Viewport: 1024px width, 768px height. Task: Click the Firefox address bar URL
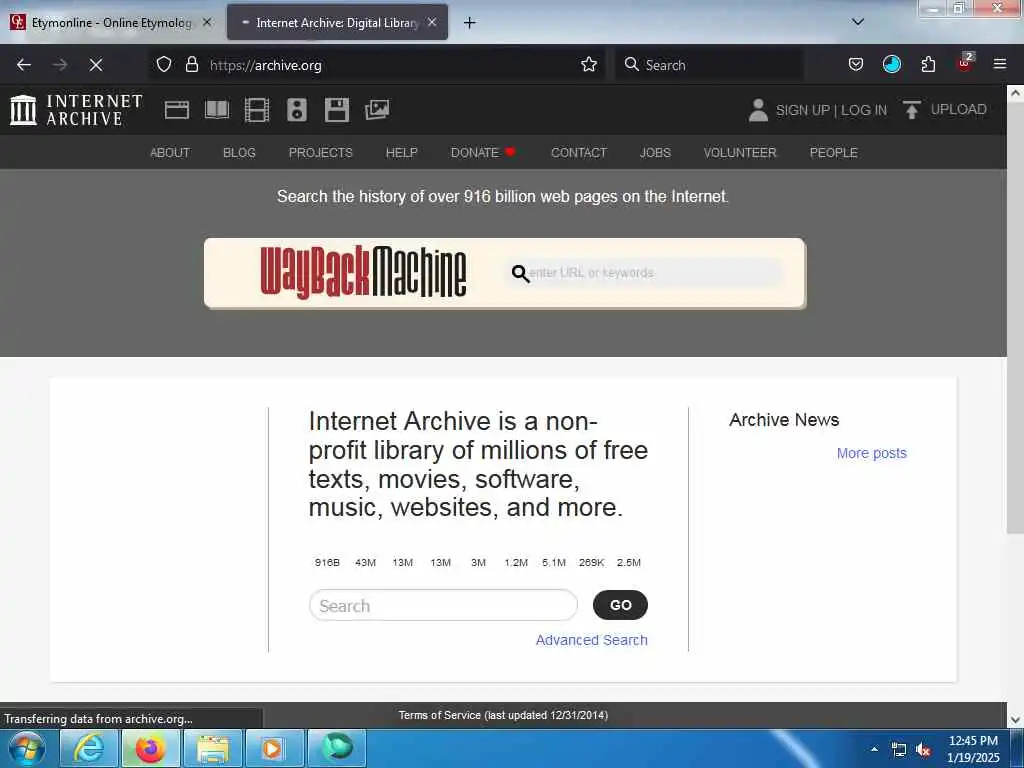pos(265,65)
